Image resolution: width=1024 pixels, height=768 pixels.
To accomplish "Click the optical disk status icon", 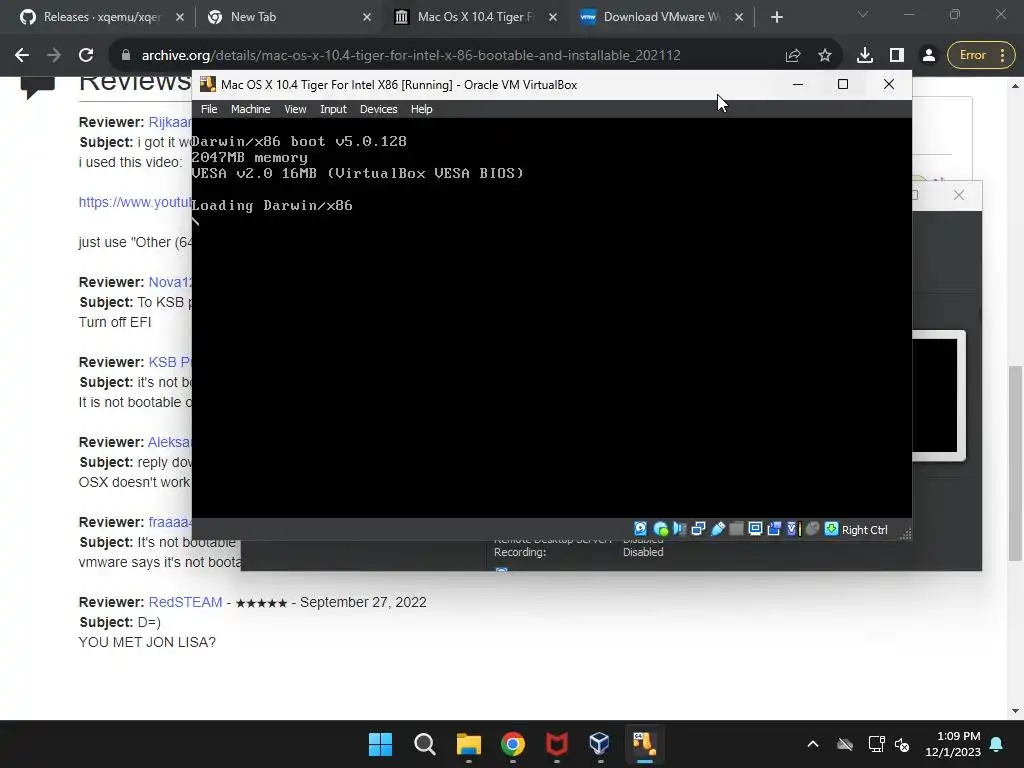I will [660, 529].
